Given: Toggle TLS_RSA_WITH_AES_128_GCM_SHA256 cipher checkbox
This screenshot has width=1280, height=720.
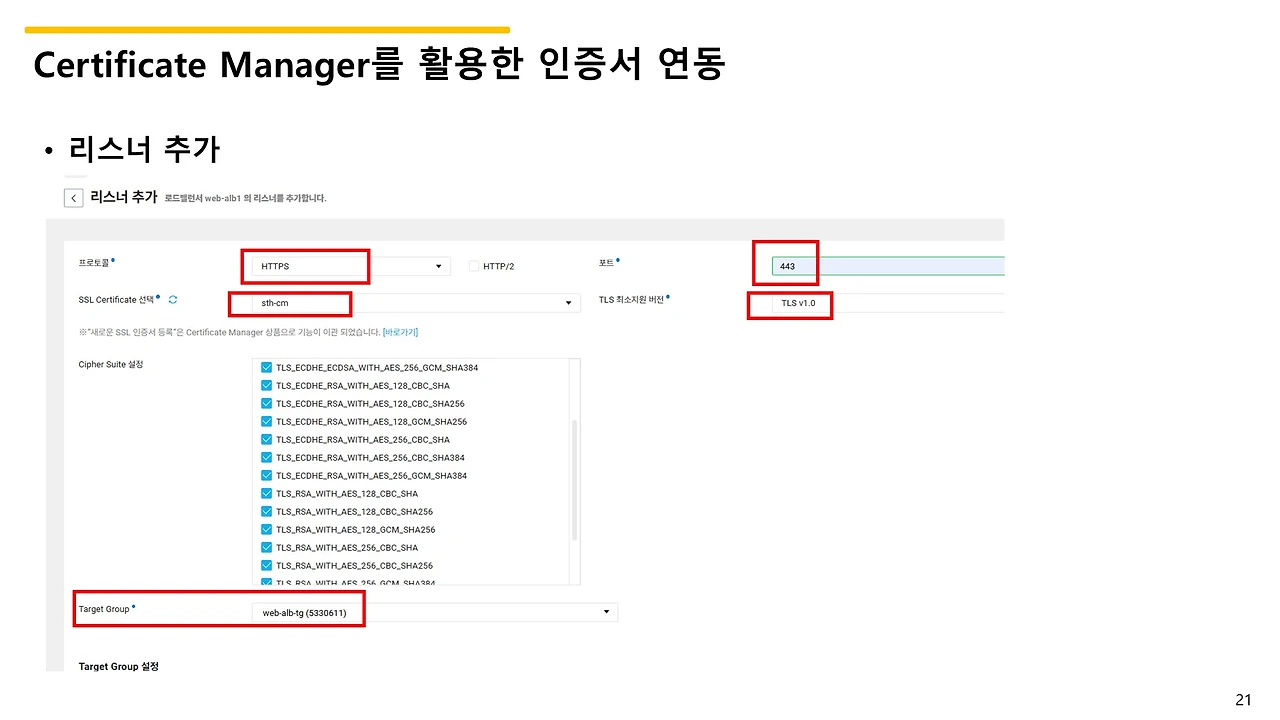Looking at the screenshot, I should click(266, 530).
